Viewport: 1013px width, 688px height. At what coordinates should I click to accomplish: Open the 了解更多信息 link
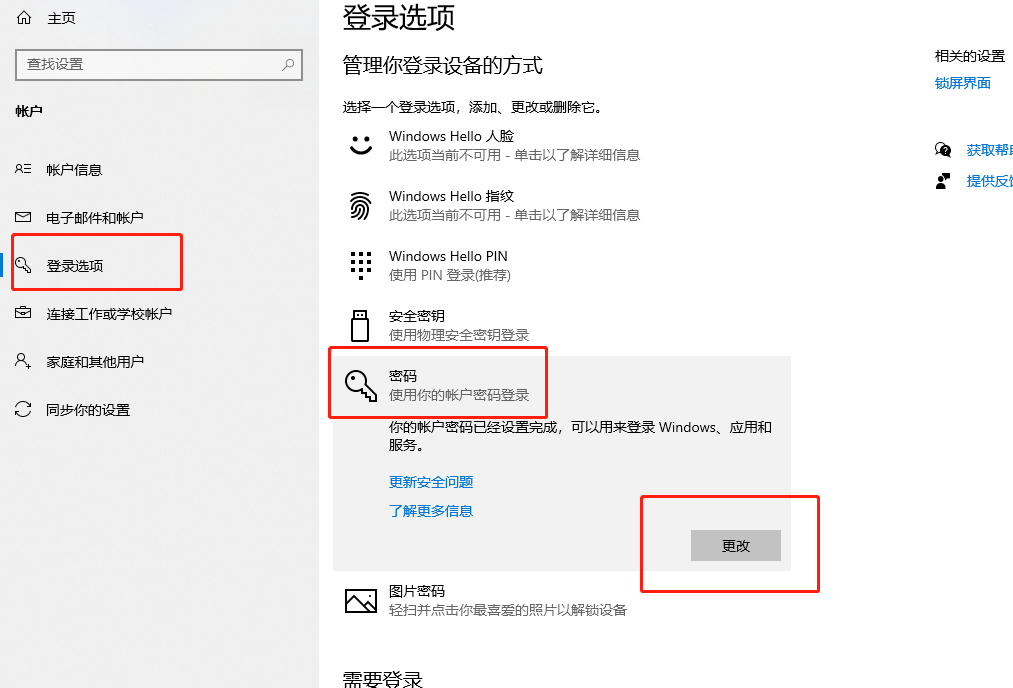pyautogui.click(x=431, y=511)
